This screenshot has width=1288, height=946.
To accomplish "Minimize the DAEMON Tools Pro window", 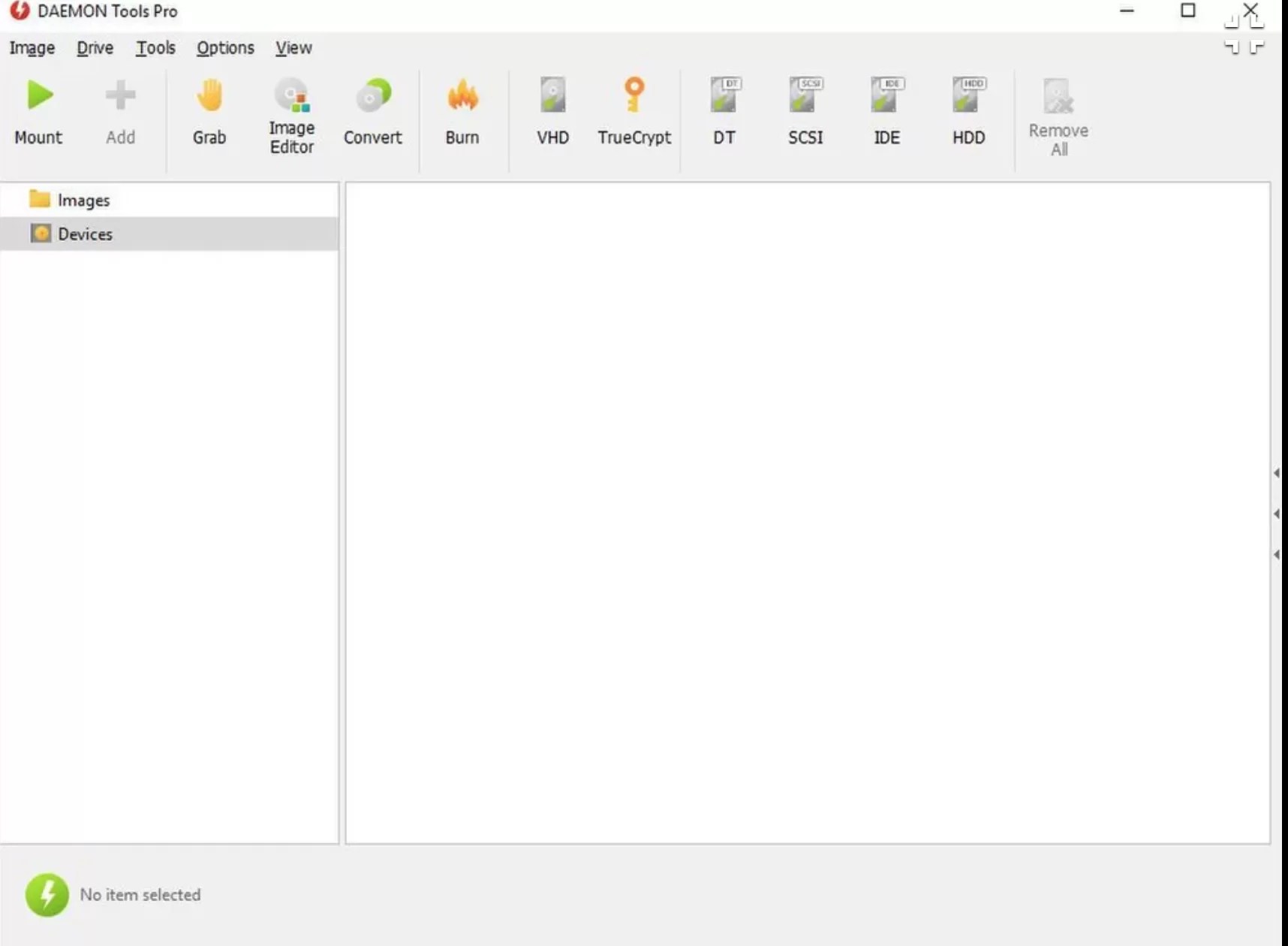I will (x=1127, y=11).
